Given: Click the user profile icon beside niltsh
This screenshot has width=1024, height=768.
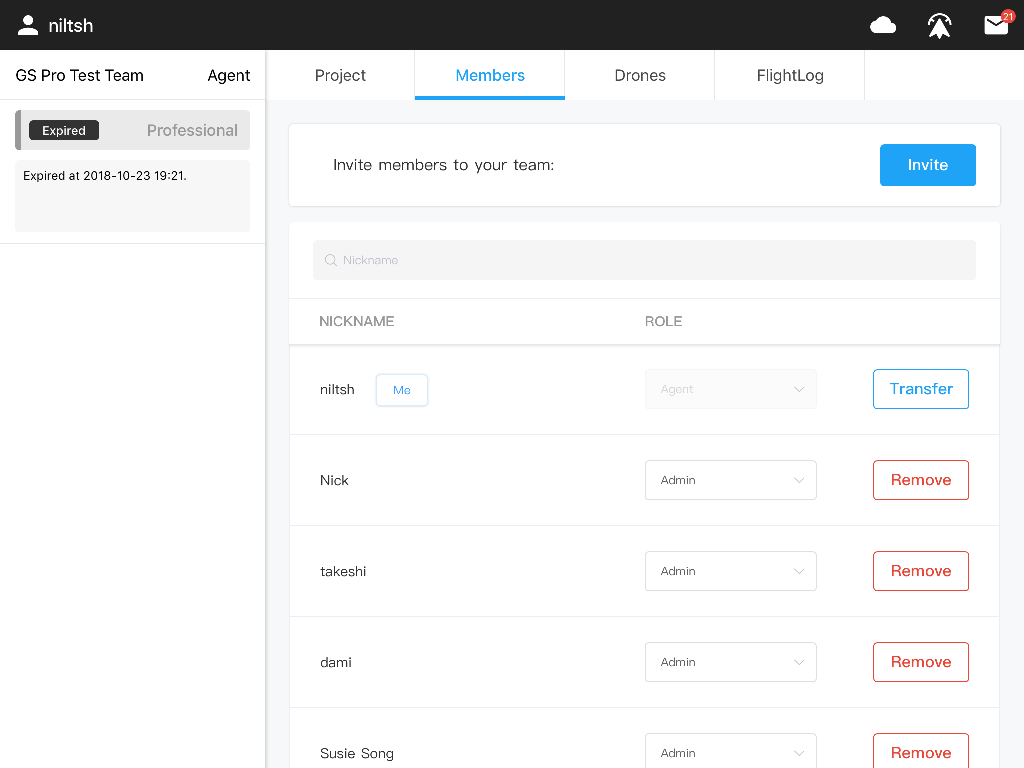Looking at the screenshot, I should tap(26, 24).
